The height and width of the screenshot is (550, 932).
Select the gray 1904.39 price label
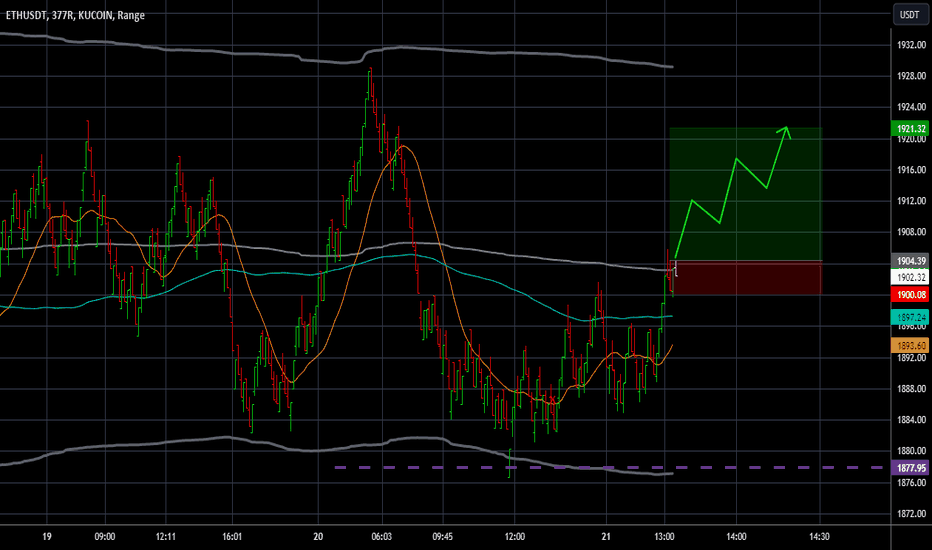(911, 260)
